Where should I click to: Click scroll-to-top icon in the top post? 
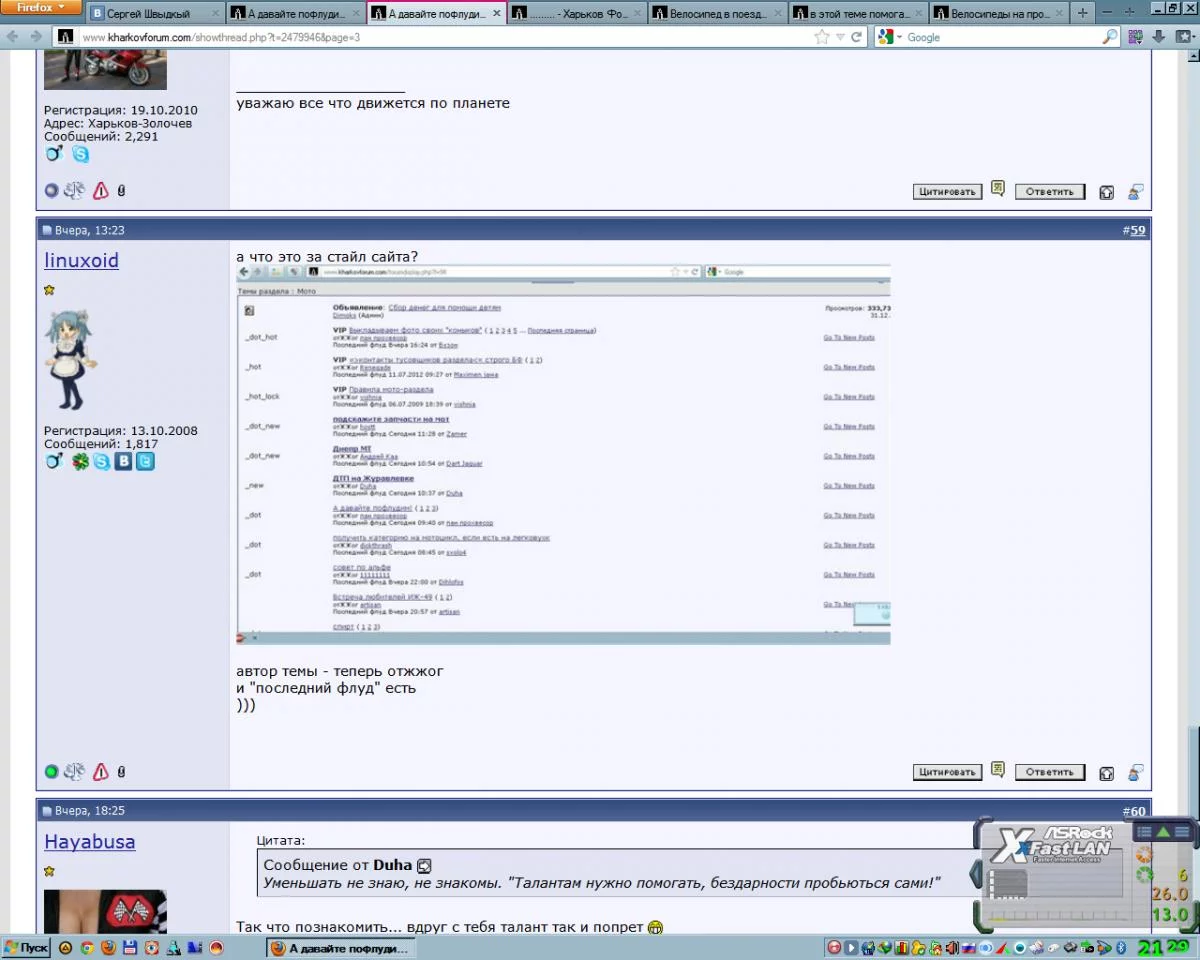[1106, 192]
